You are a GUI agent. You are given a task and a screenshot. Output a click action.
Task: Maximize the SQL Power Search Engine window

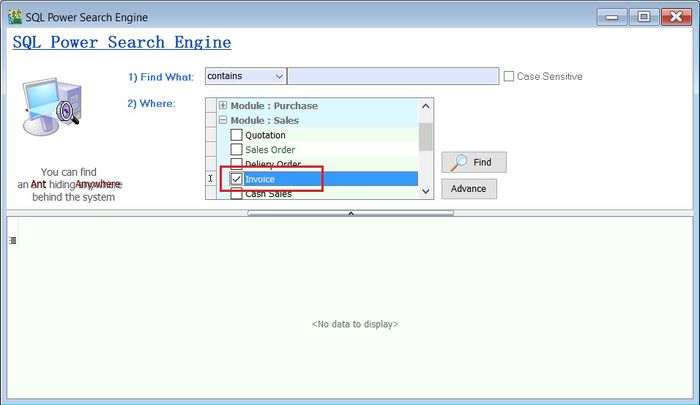click(643, 16)
